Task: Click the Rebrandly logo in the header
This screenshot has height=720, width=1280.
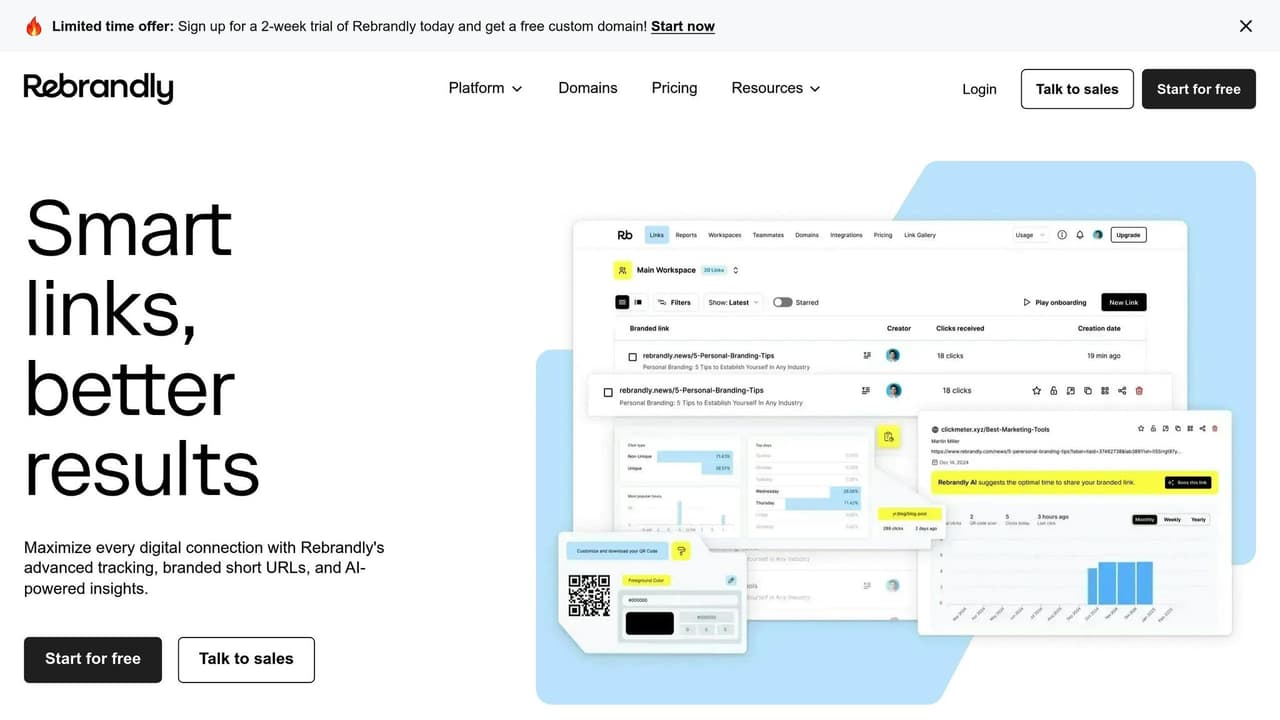Action: point(98,88)
